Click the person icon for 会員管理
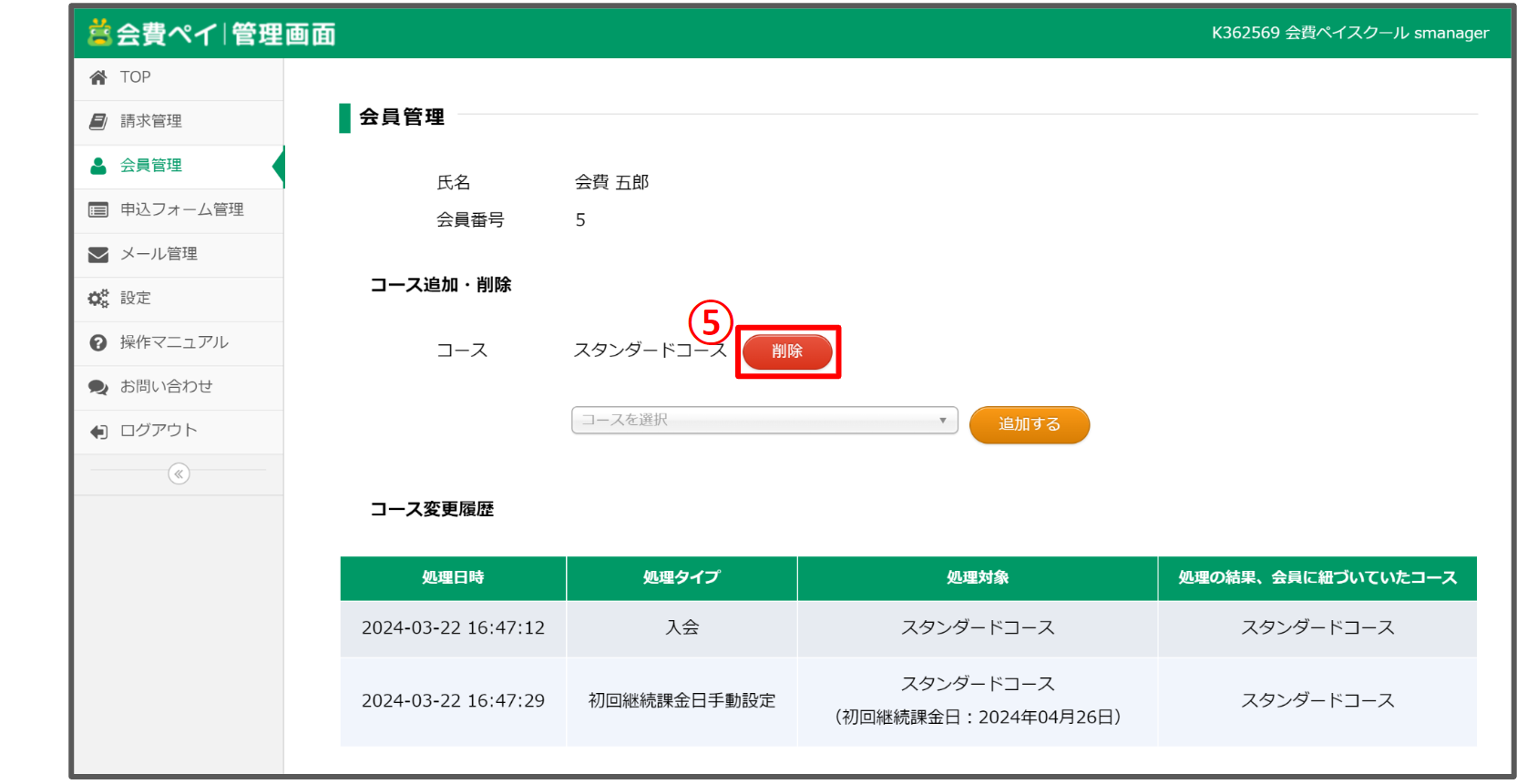The height and width of the screenshot is (784, 1517). tap(98, 166)
